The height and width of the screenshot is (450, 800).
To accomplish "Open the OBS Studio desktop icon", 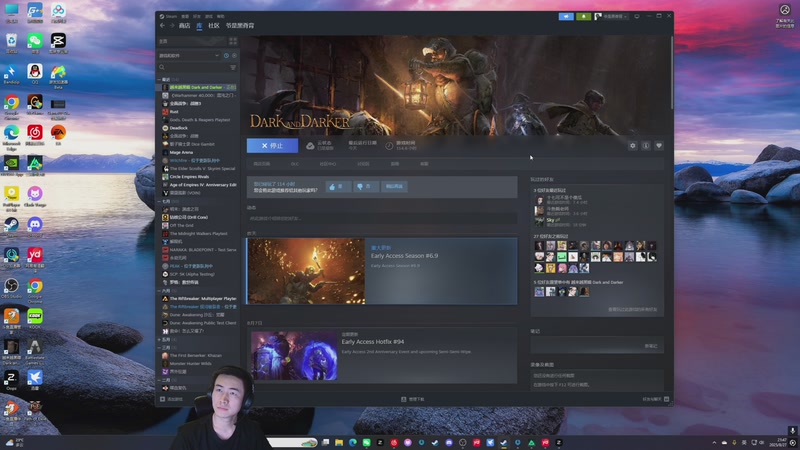I will pyautogui.click(x=11, y=286).
